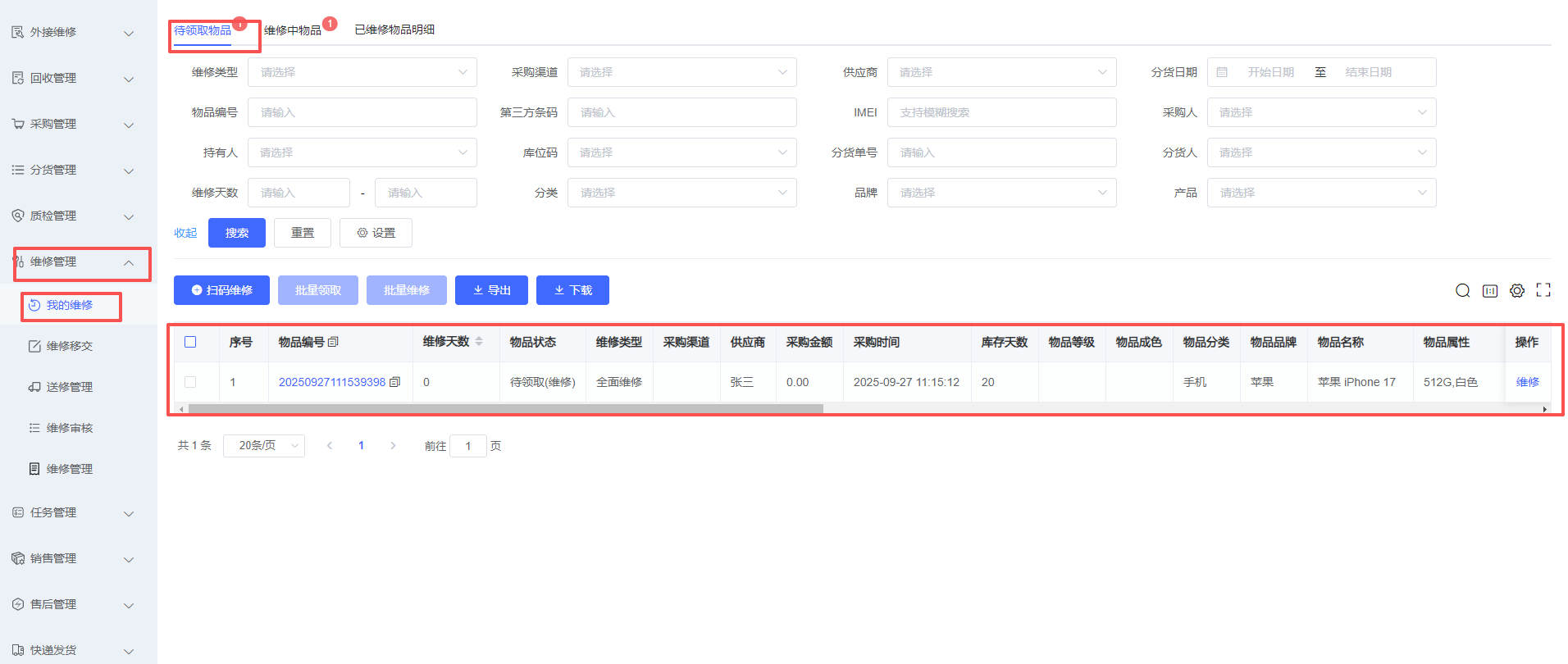This screenshot has width=1568, height=664.
Task: Click the 物品编号 input field
Action: coord(362,112)
